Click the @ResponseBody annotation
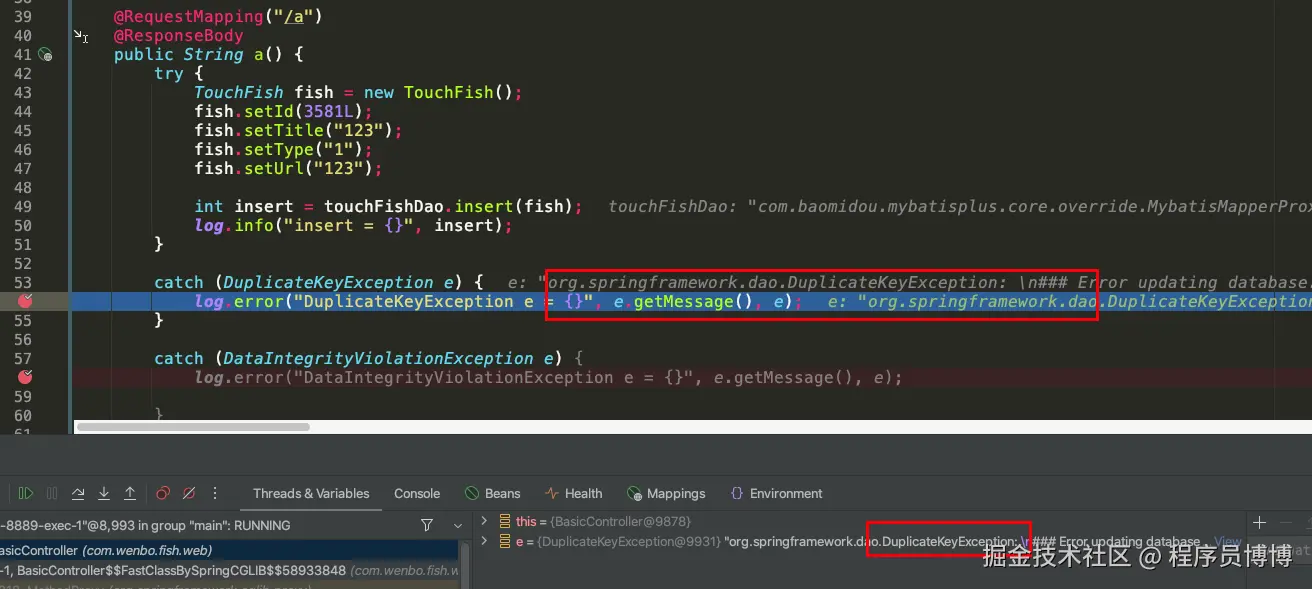The image size is (1312, 589). 178,35
